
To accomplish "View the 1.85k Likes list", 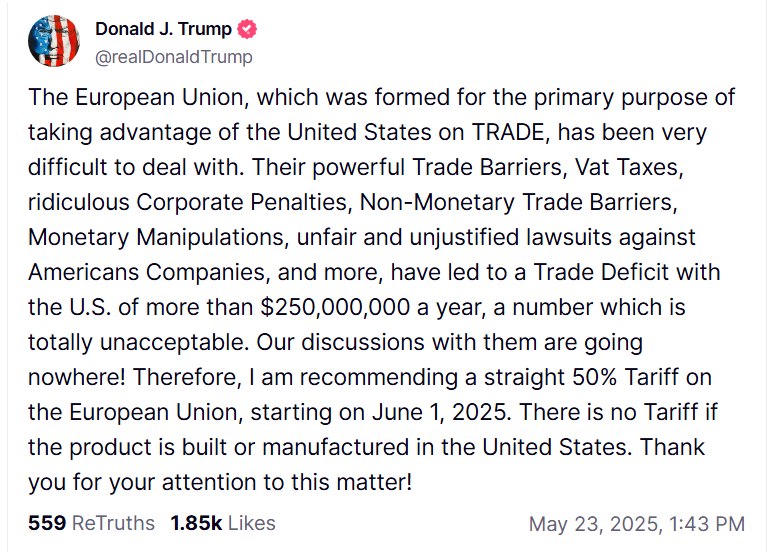I will tap(223, 523).
